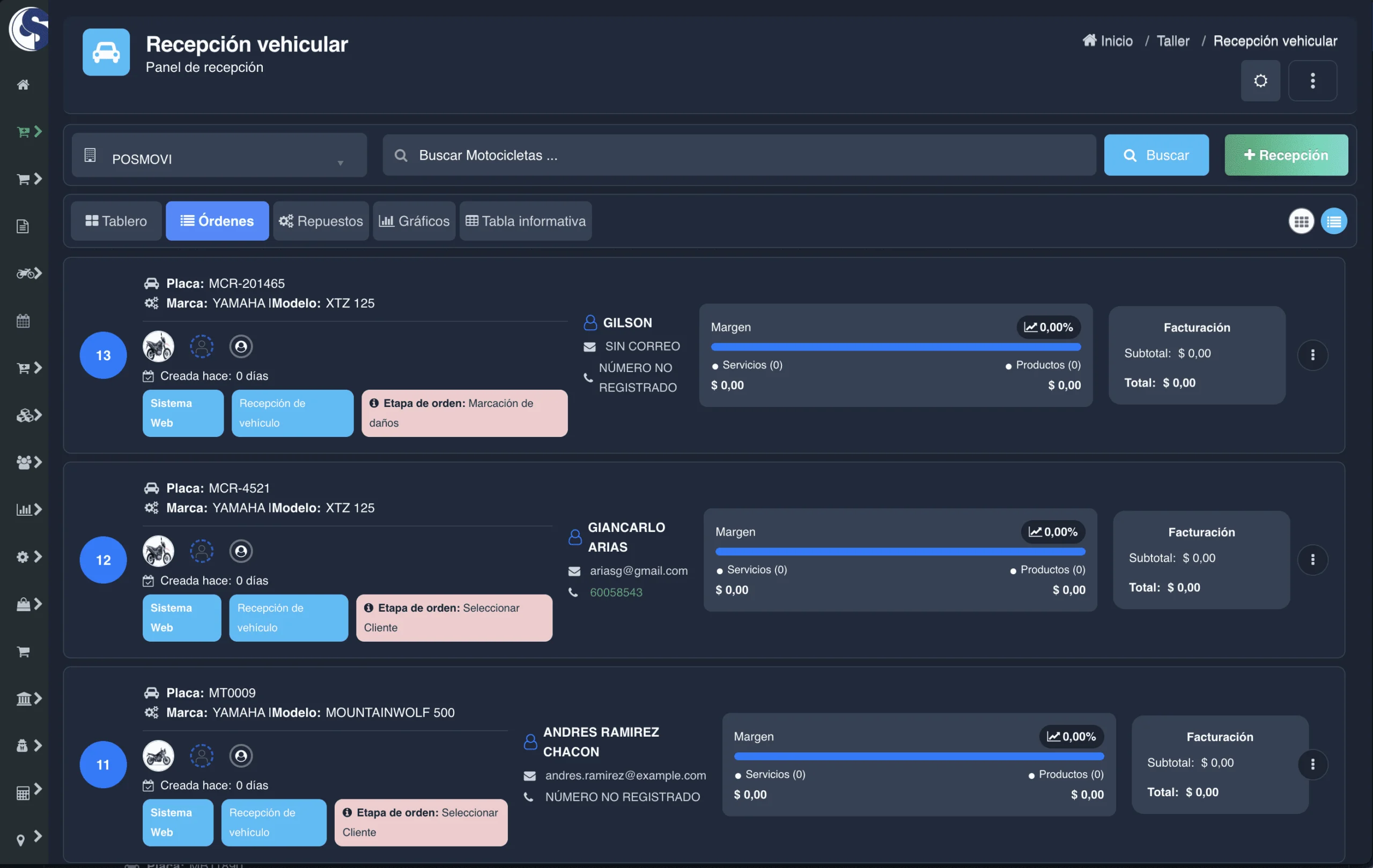Click the home icon in sidebar
1373x868 pixels.
[23, 85]
